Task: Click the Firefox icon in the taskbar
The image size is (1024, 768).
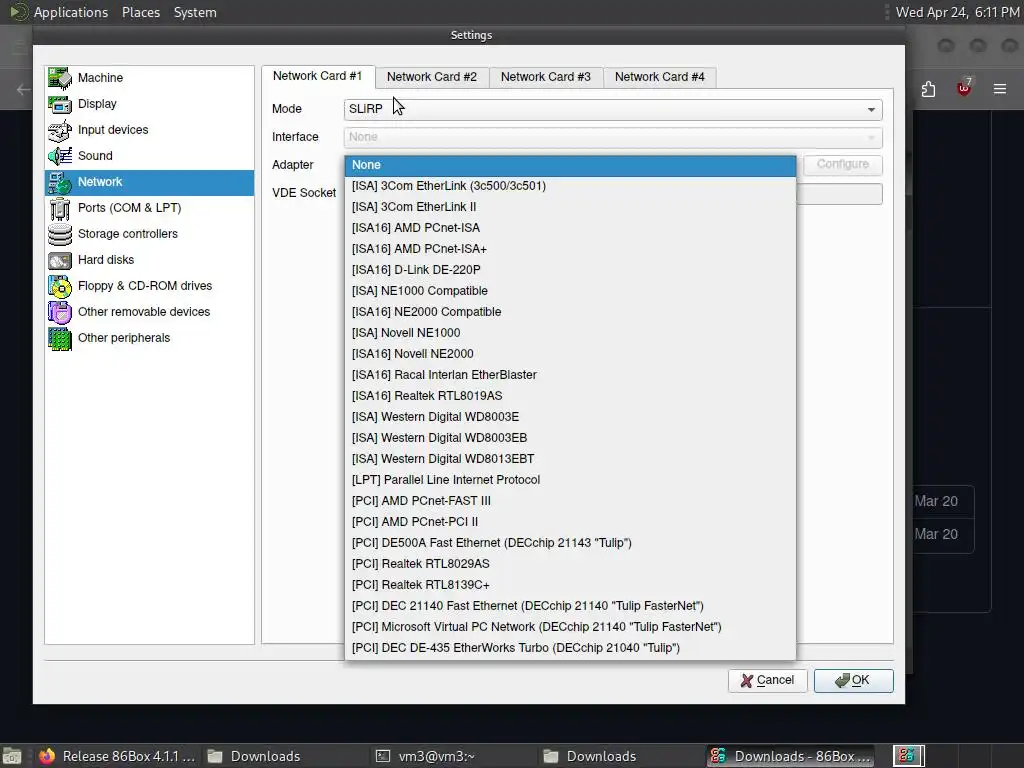Action: [46, 756]
